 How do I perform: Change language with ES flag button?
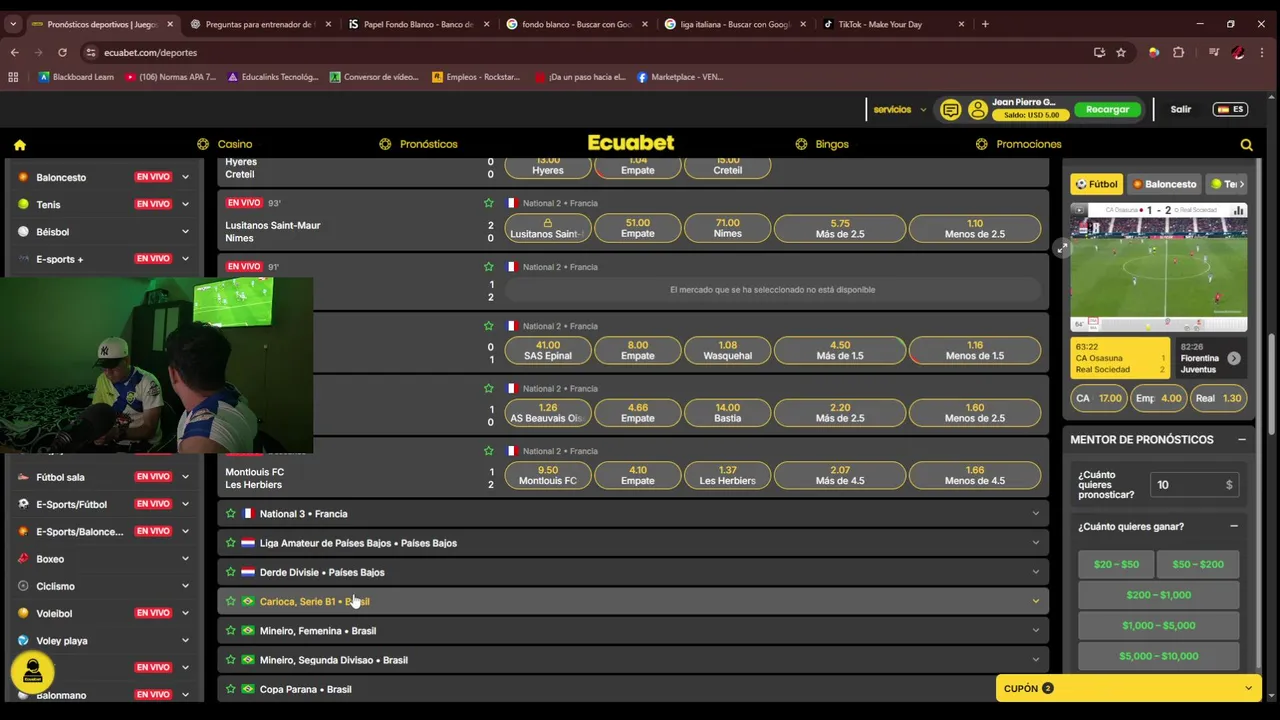(x=1230, y=109)
